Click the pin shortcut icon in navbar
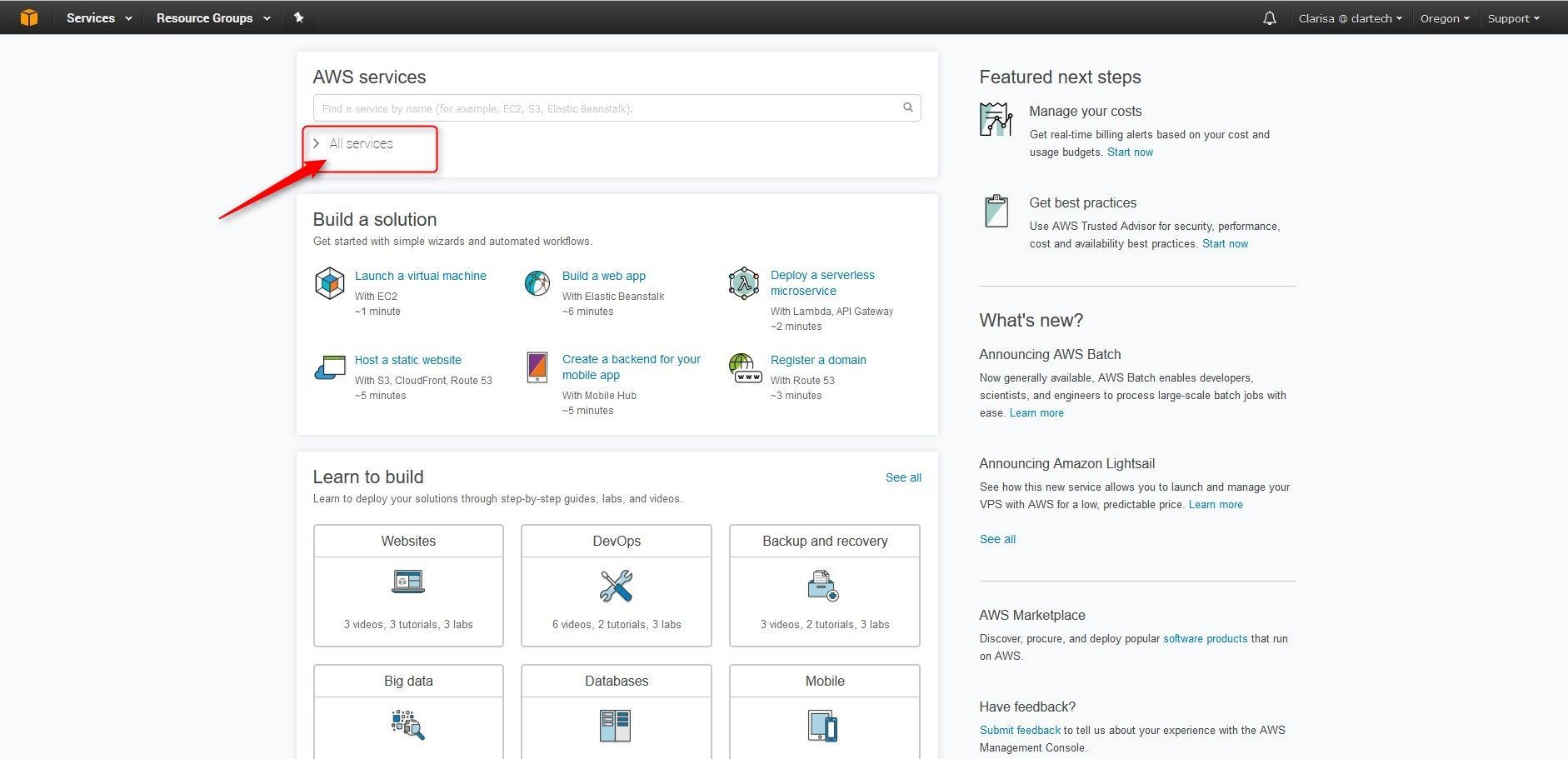Screen dimensions: 1568x759 [299, 17]
